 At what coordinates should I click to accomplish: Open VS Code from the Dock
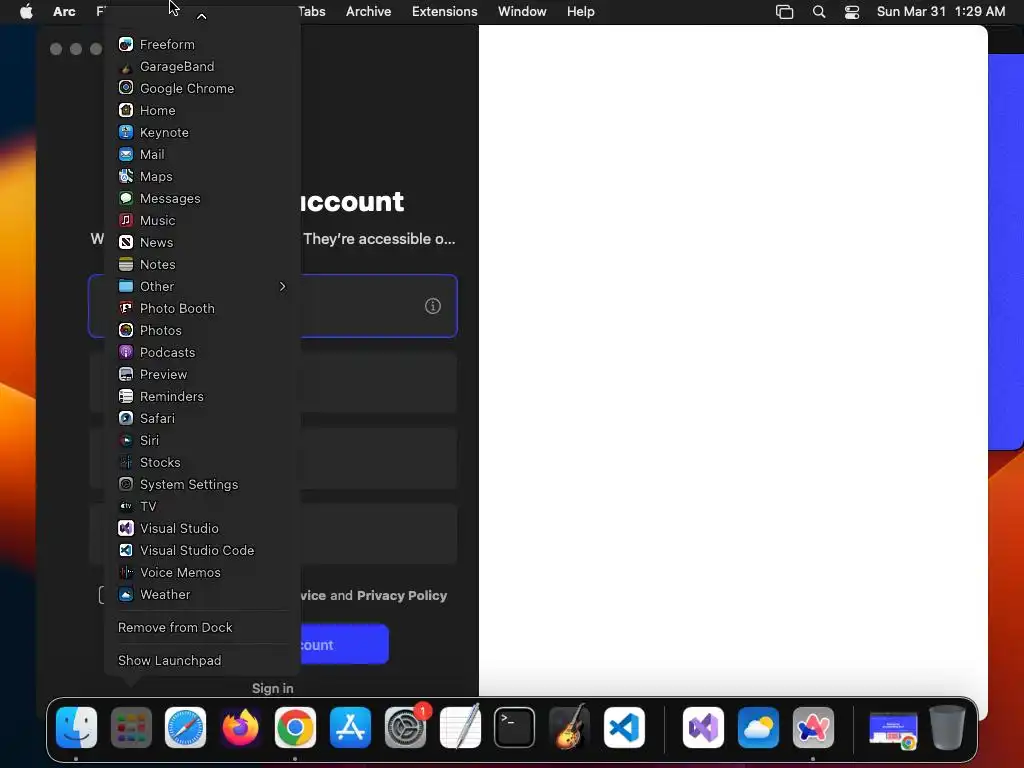click(x=624, y=727)
